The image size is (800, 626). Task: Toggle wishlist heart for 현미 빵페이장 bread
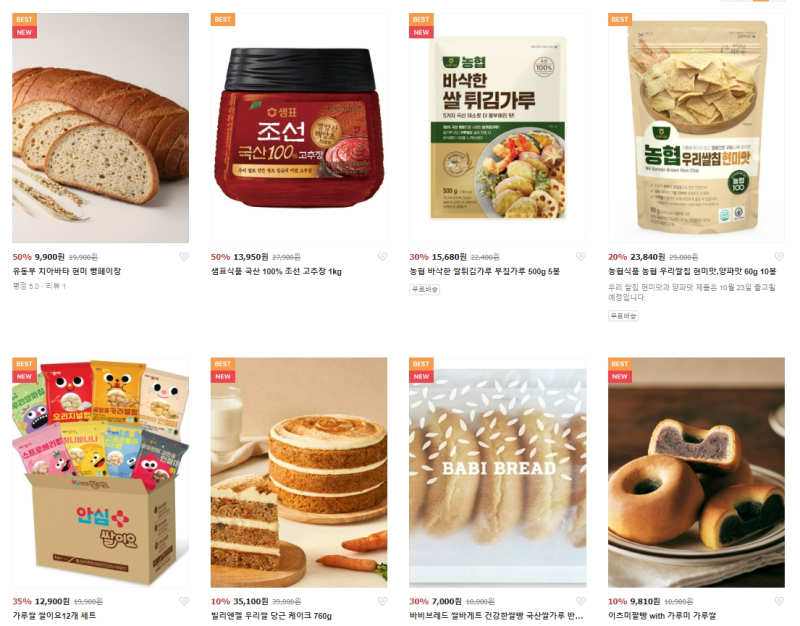[184, 257]
